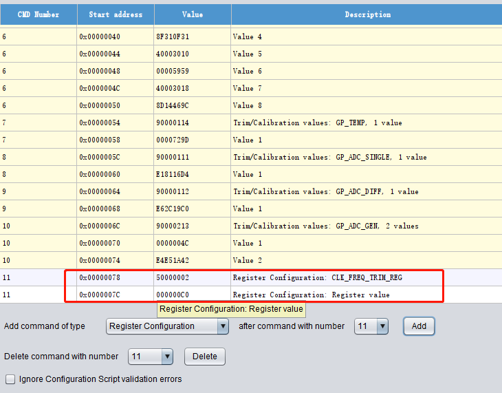
Task: Select the Value 8 description cell
Action: point(366,106)
